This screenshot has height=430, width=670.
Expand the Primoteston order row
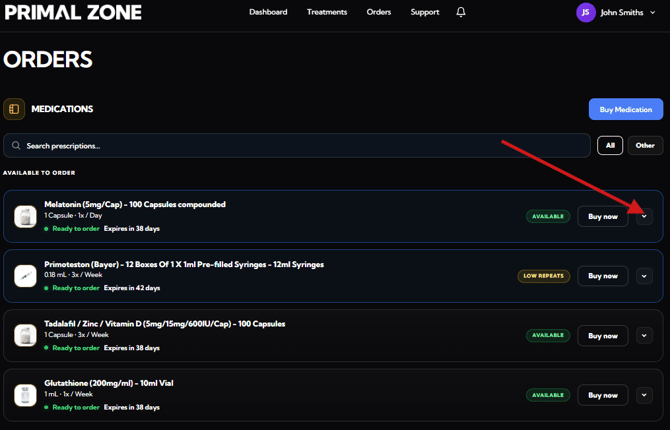pyautogui.click(x=644, y=276)
